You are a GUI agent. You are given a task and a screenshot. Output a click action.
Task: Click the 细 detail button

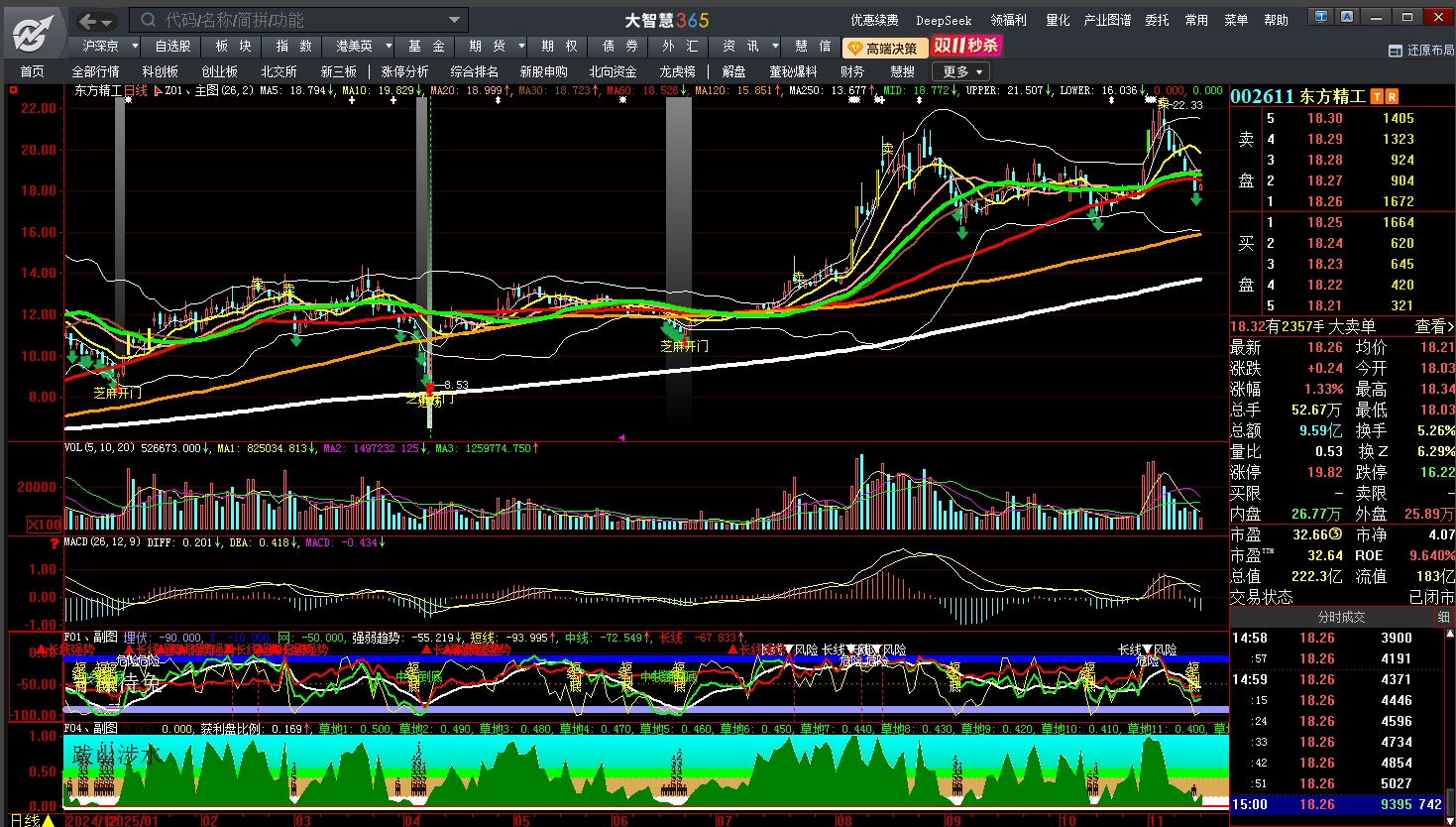tap(1443, 617)
